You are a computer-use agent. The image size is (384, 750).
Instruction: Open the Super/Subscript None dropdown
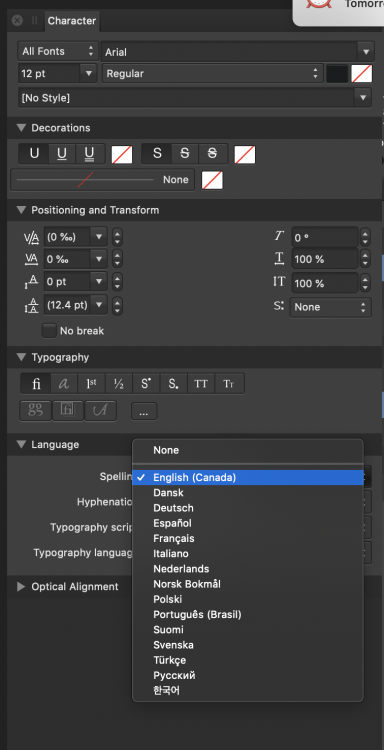(330, 307)
